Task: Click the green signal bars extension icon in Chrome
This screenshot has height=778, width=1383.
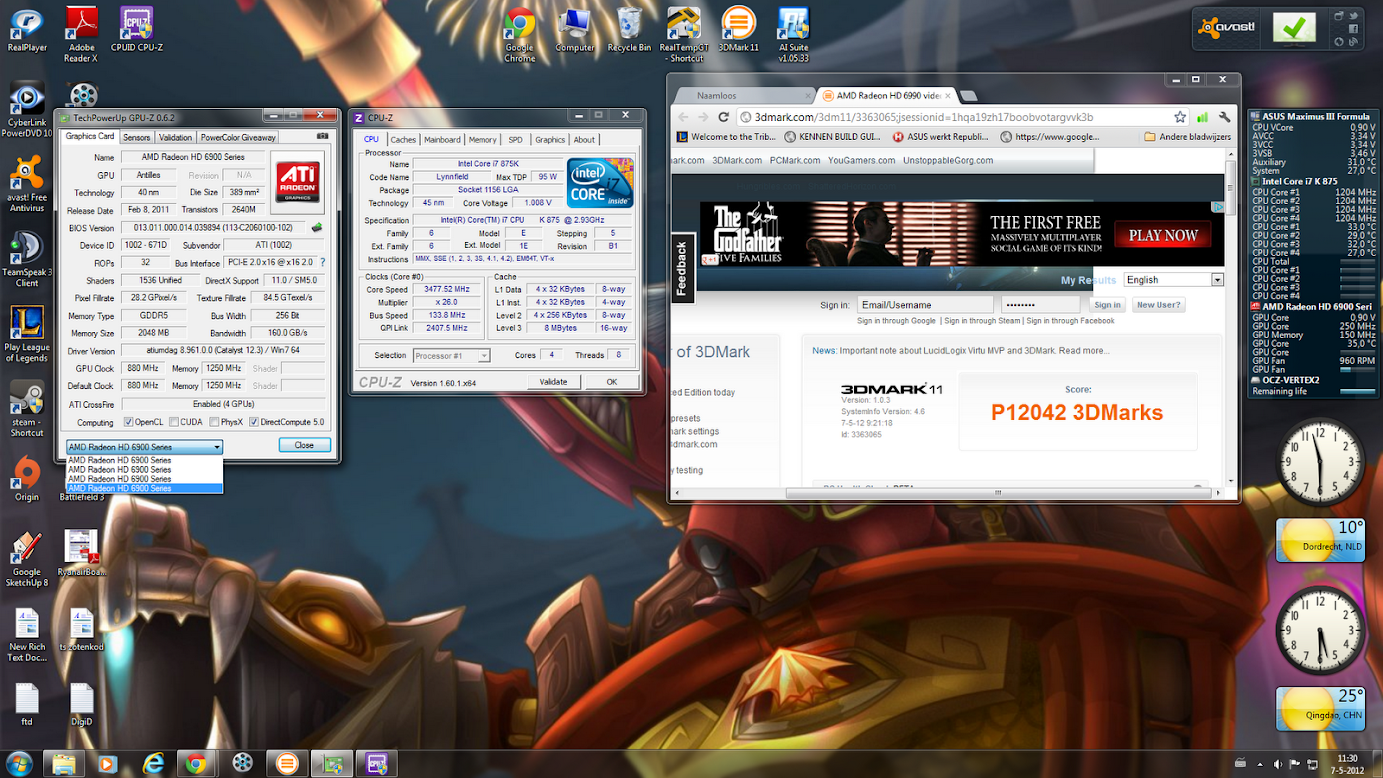Action: pyautogui.click(x=1202, y=117)
